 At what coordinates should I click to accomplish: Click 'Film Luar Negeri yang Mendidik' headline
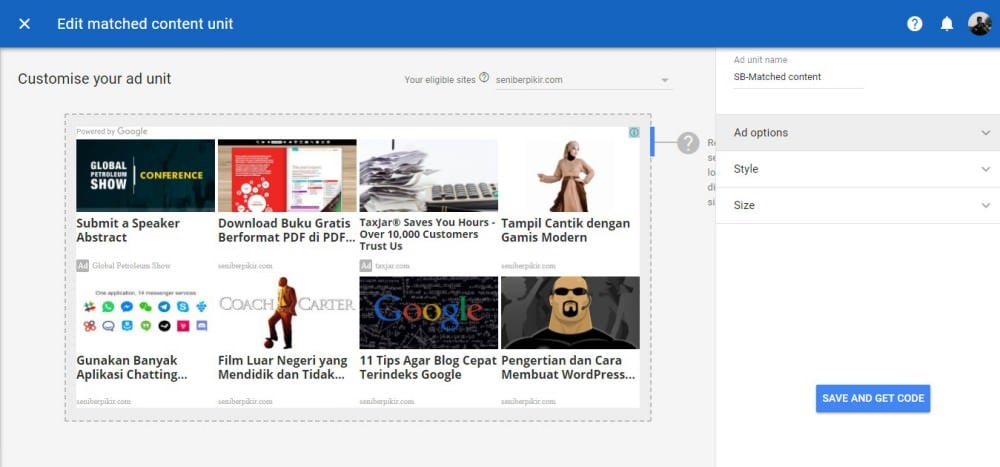[x=283, y=367]
